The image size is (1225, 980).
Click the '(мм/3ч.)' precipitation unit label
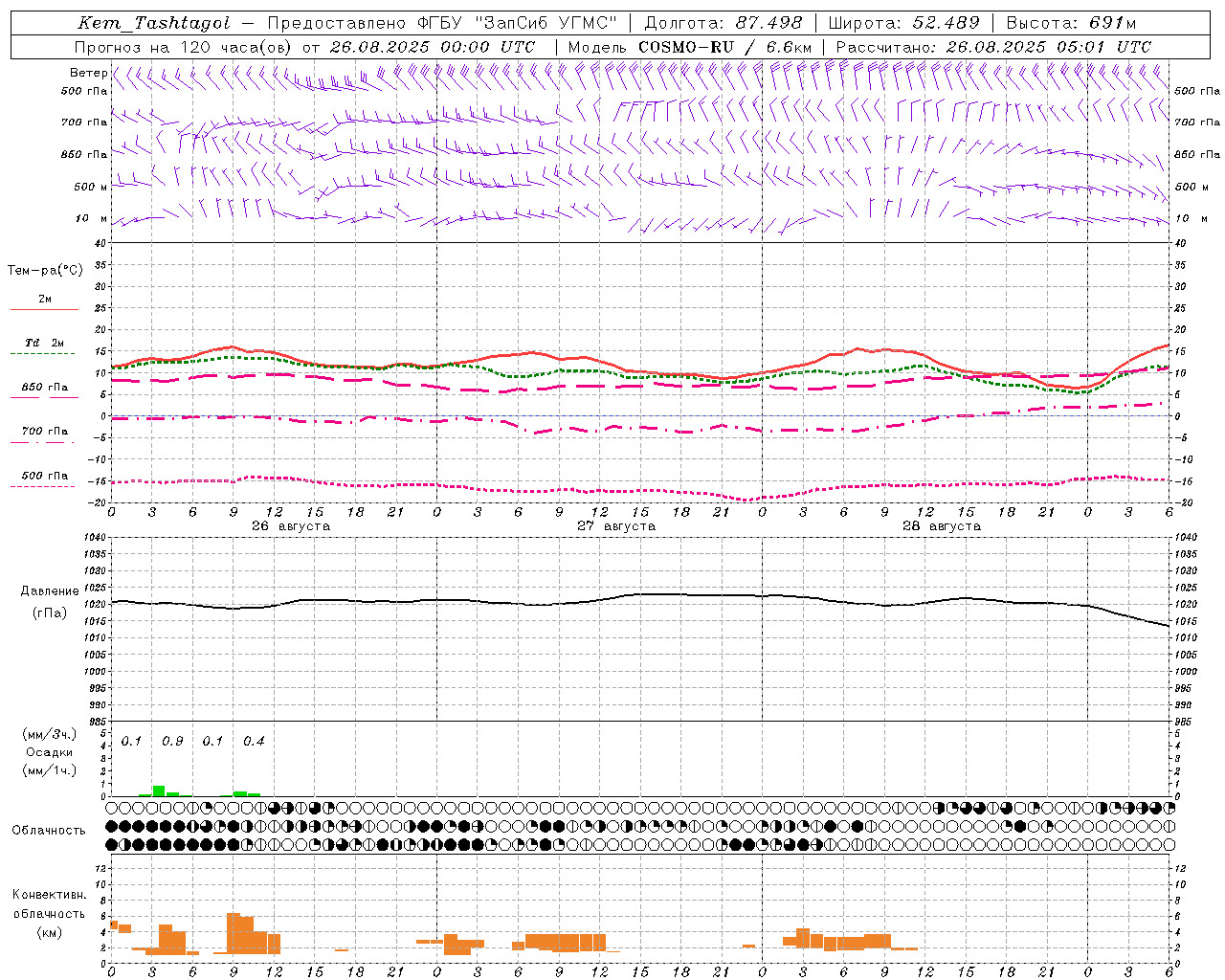pos(50,735)
